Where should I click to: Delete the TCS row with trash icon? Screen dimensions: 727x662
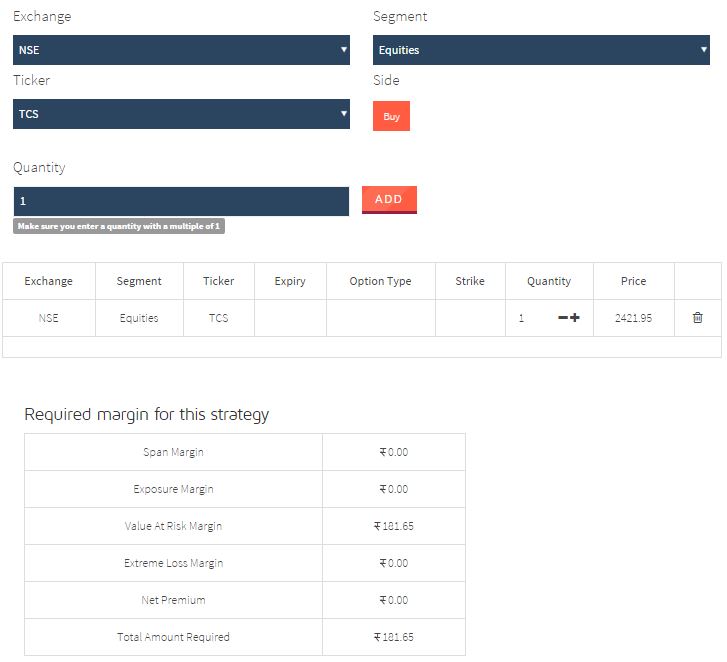(x=697, y=318)
